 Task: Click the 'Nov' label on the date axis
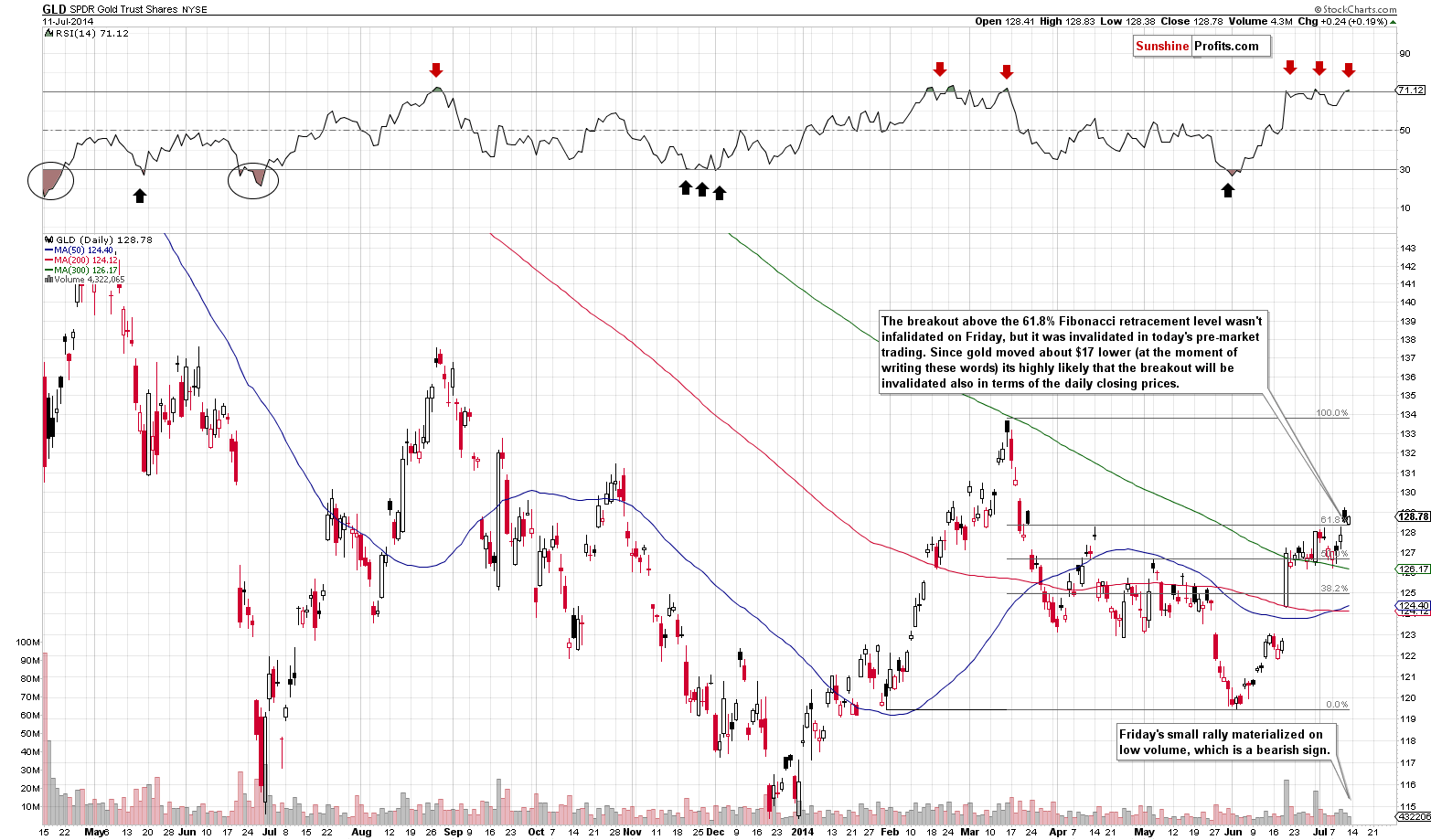[634, 832]
